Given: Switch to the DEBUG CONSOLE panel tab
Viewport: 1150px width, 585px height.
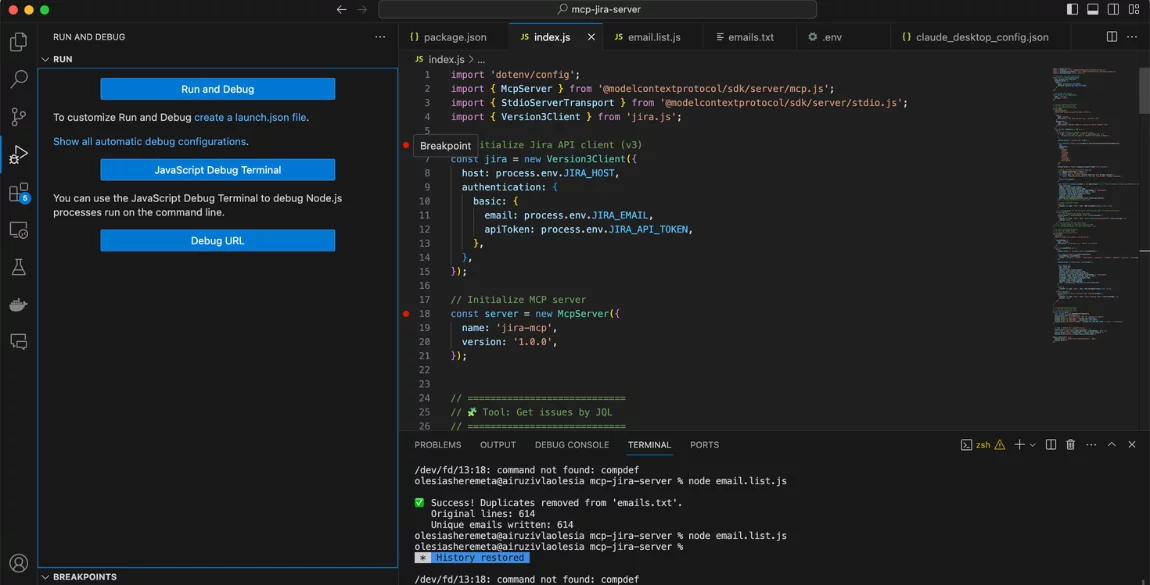Looking at the screenshot, I should click(571, 445).
